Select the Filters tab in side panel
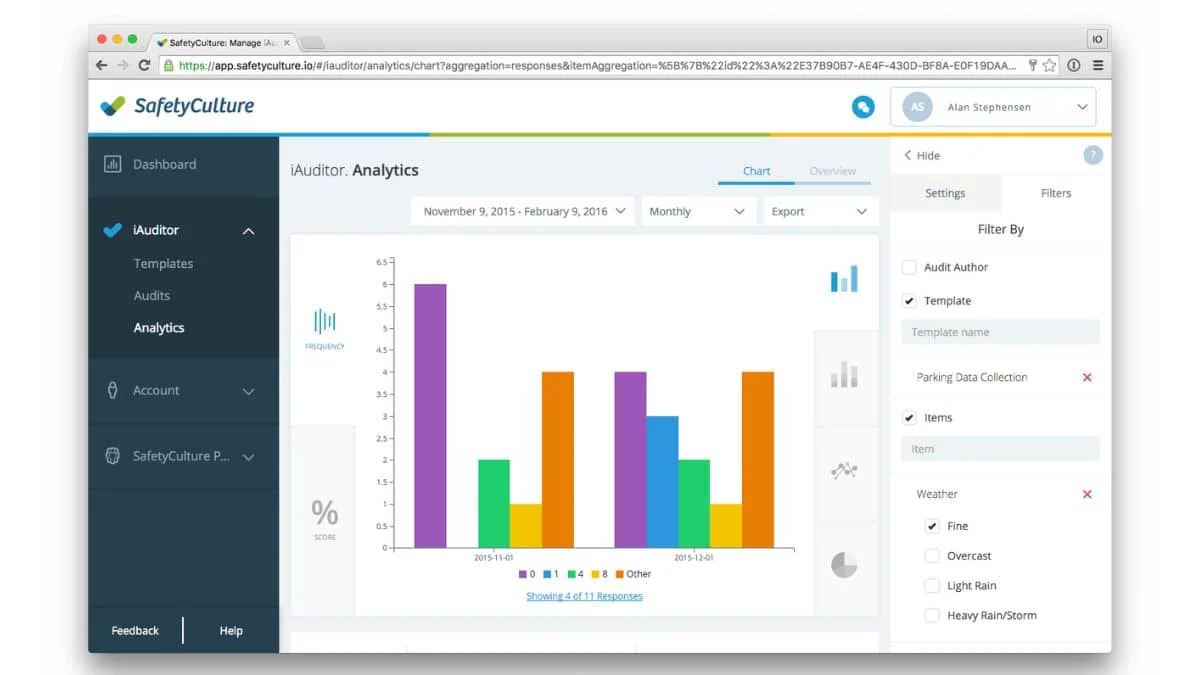This screenshot has width=1200, height=675. pos(1056,193)
